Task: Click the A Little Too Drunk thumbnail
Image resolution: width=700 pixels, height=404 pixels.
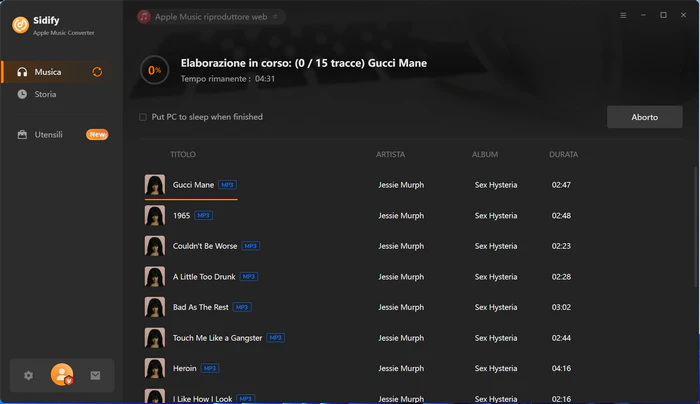Action: click(155, 277)
